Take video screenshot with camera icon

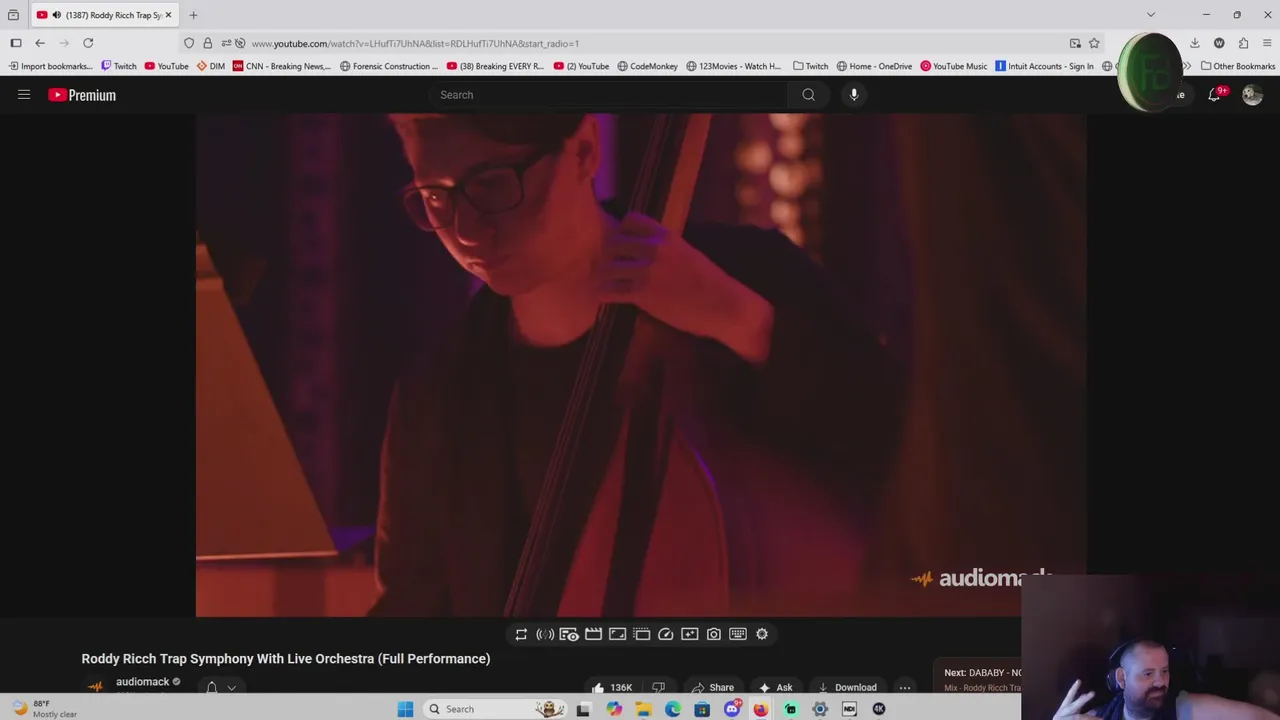[x=713, y=634]
